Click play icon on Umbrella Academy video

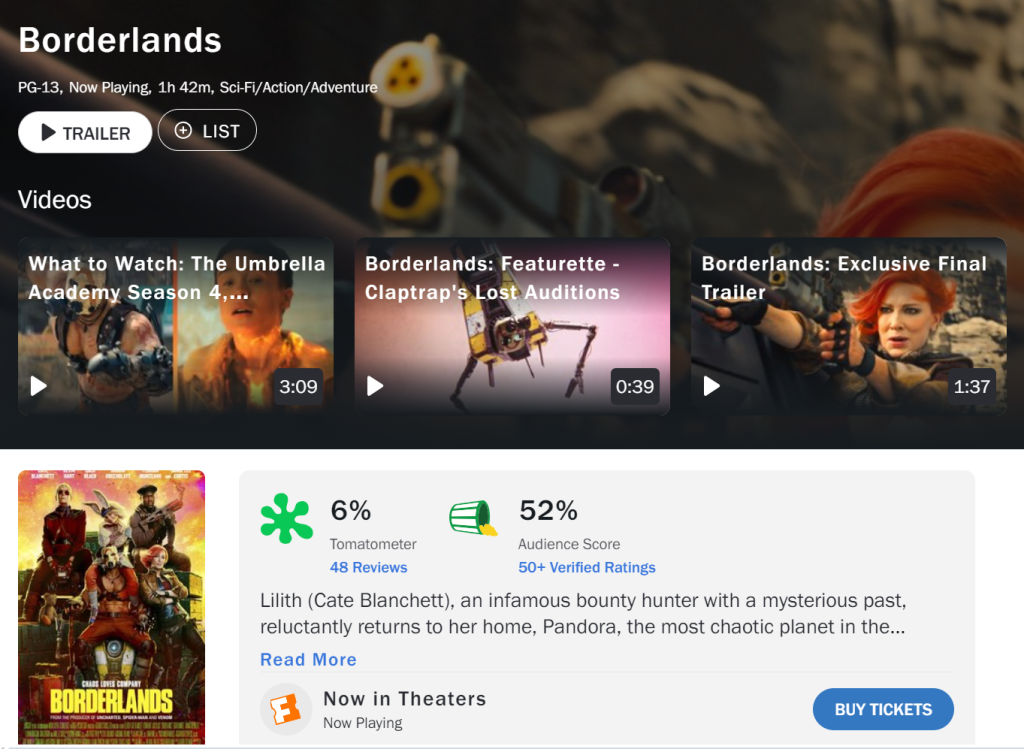[x=39, y=387]
